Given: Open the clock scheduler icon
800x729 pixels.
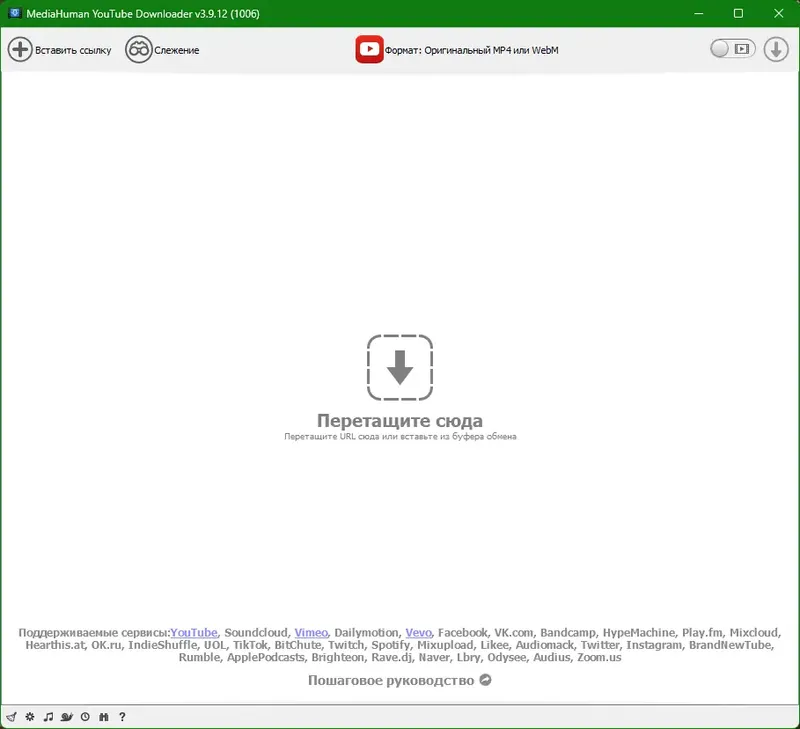Looking at the screenshot, I should (x=85, y=717).
